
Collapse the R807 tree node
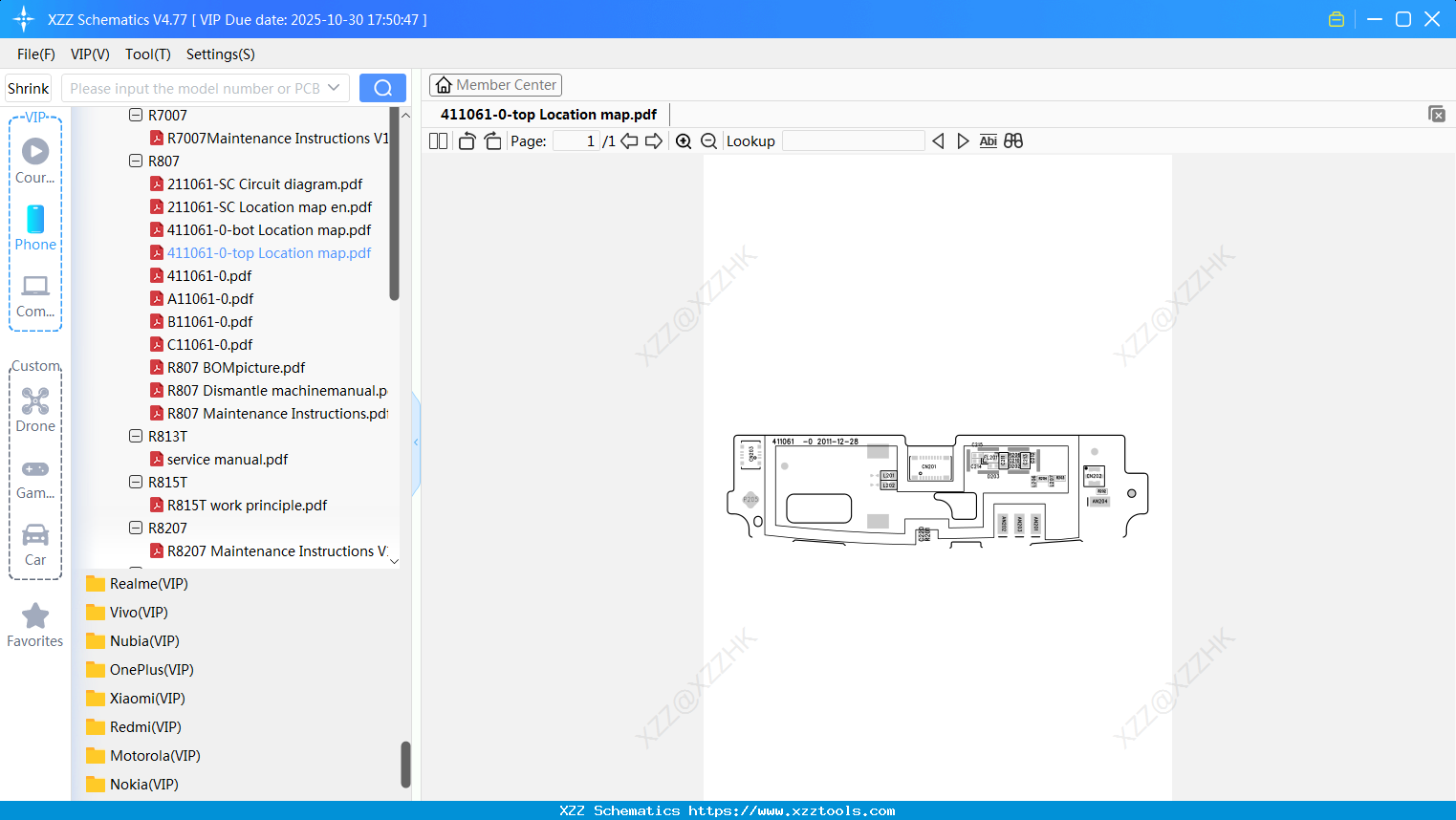(136, 162)
